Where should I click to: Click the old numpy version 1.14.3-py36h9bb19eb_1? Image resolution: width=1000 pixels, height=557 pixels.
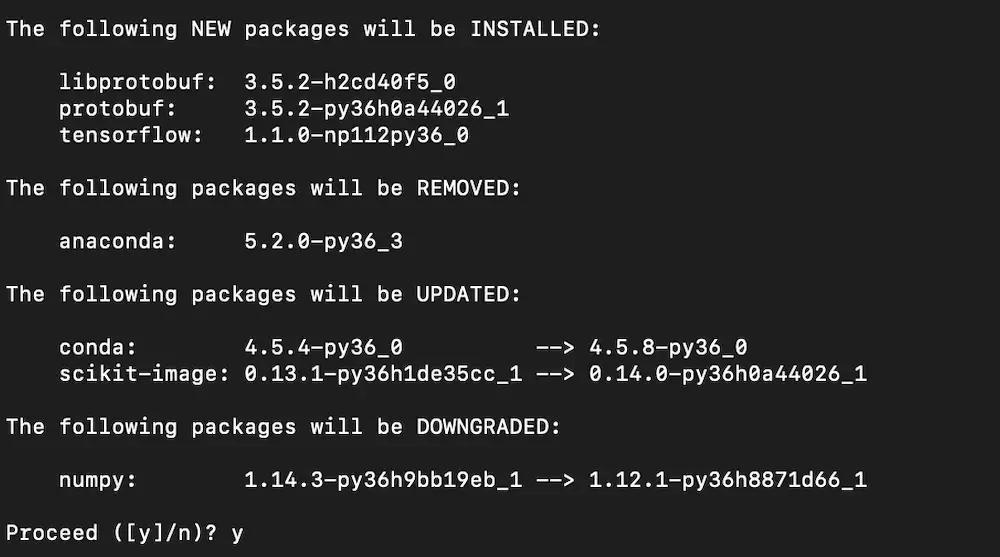coord(383,480)
